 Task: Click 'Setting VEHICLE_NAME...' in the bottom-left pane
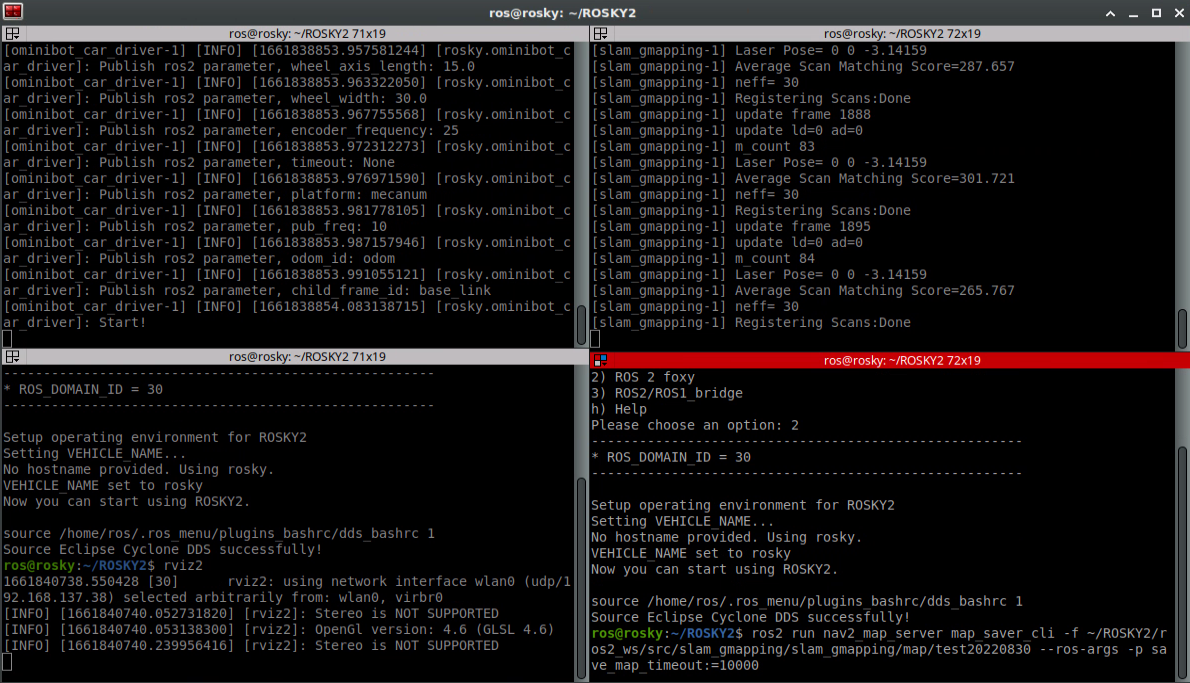tap(95, 454)
